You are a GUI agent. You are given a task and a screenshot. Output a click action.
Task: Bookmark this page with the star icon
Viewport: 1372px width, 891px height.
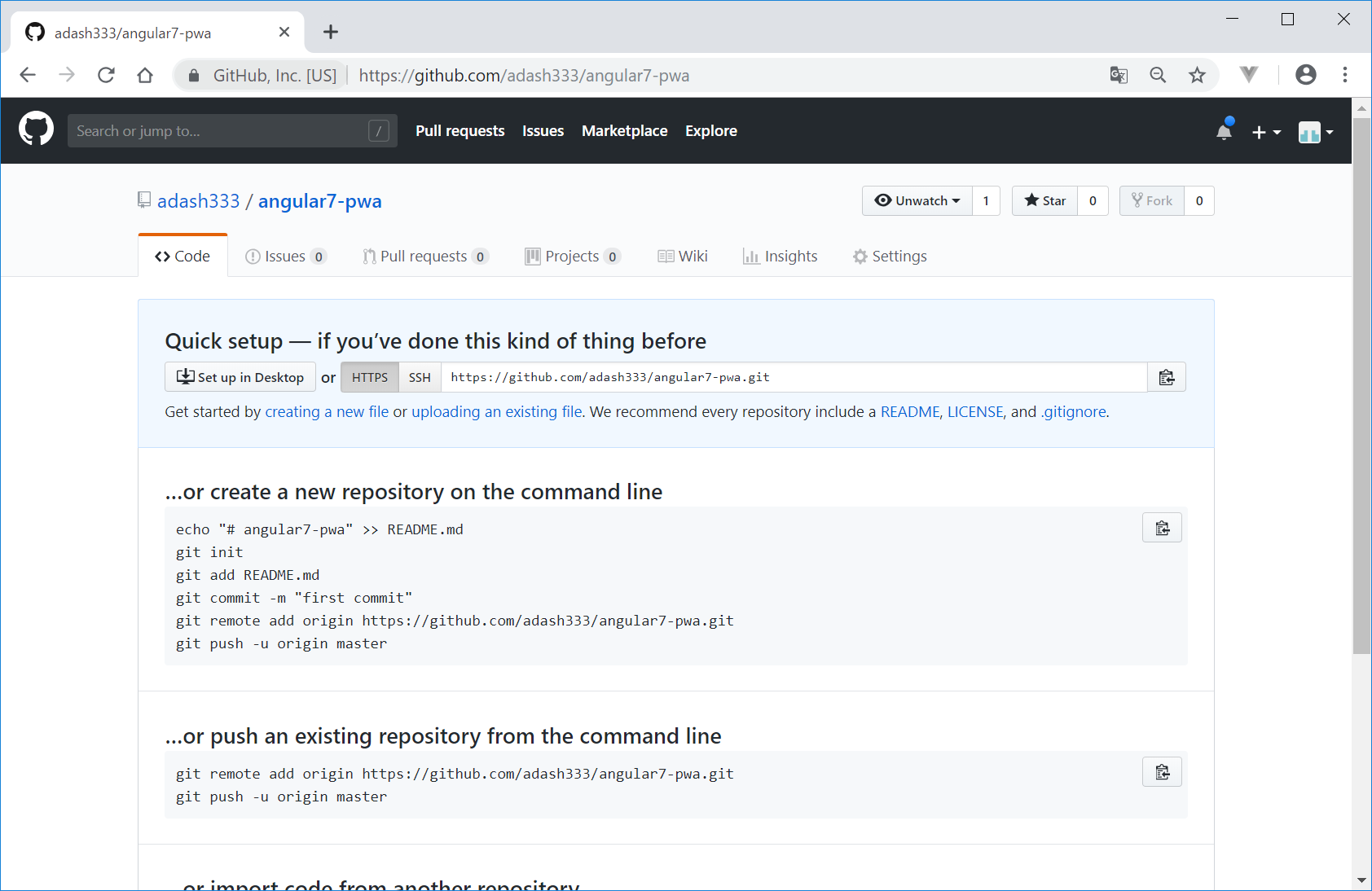[x=1196, y=76]
